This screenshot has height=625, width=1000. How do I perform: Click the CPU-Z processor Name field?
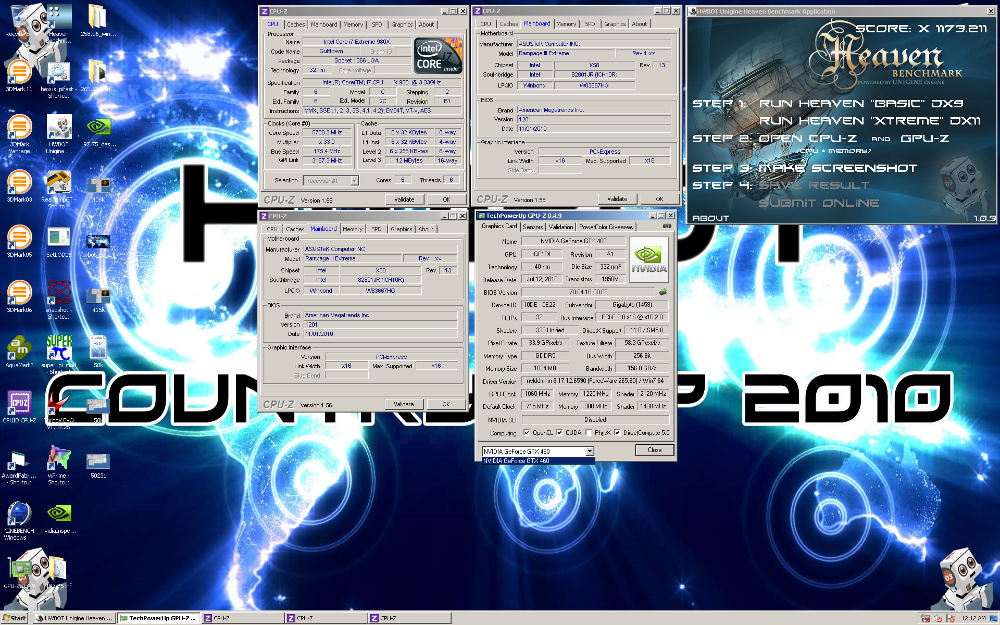coord(357,41)
